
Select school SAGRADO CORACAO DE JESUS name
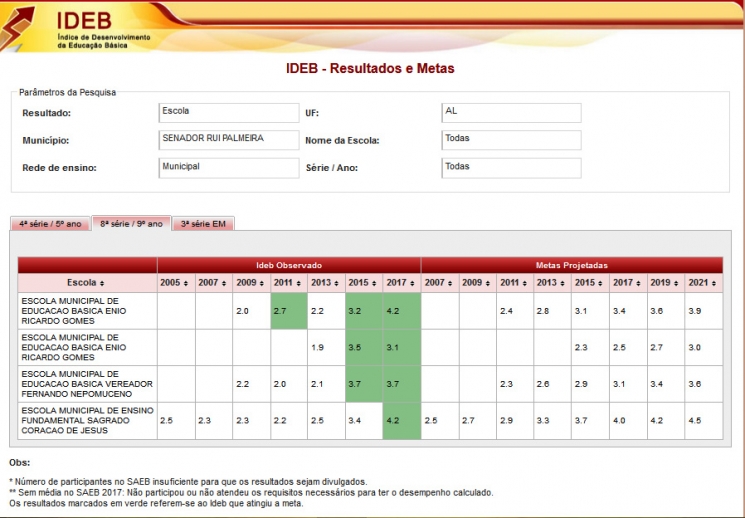[x=87, y=421]
